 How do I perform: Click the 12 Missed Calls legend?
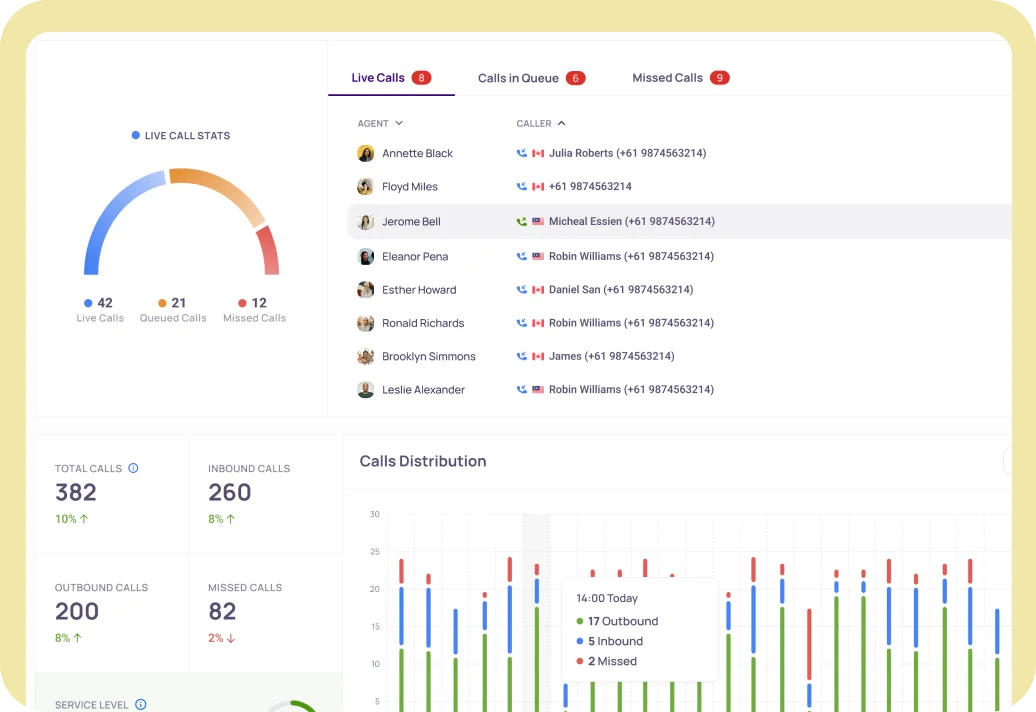254,310
